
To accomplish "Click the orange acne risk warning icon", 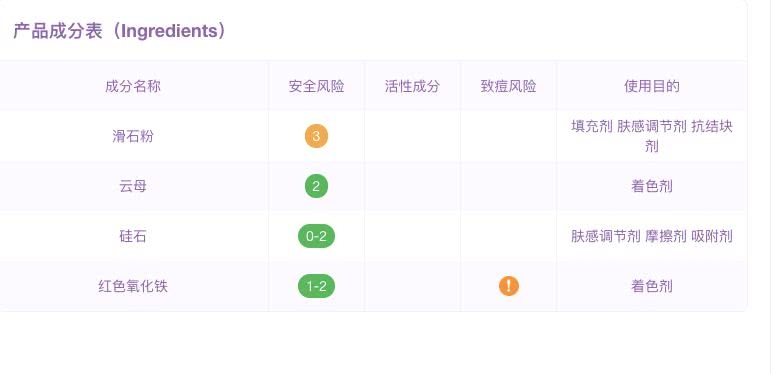I will pyautogui.click(x=508, y=286).
